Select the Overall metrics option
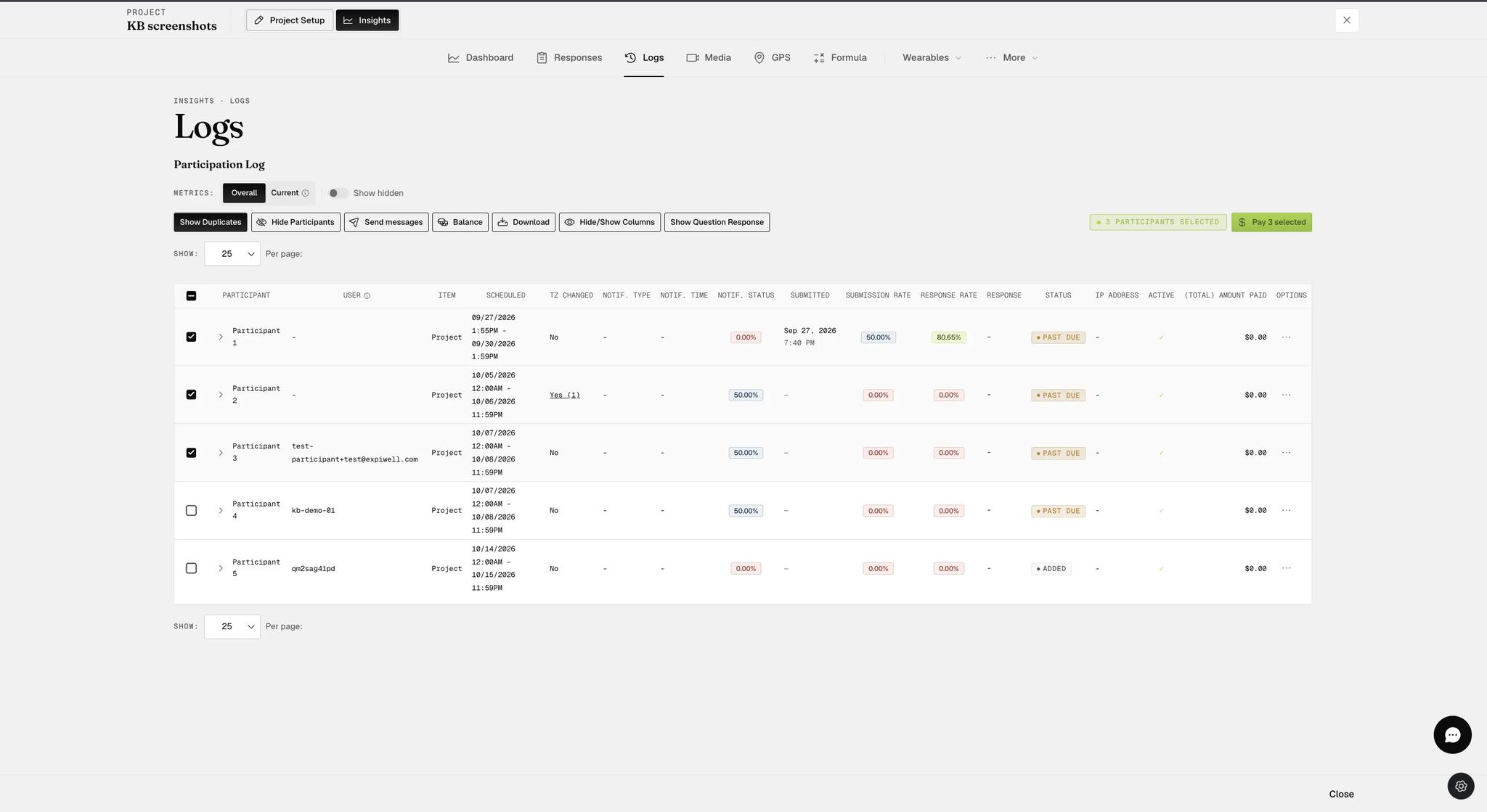The image size is (1487, 812). pos(244,193)
